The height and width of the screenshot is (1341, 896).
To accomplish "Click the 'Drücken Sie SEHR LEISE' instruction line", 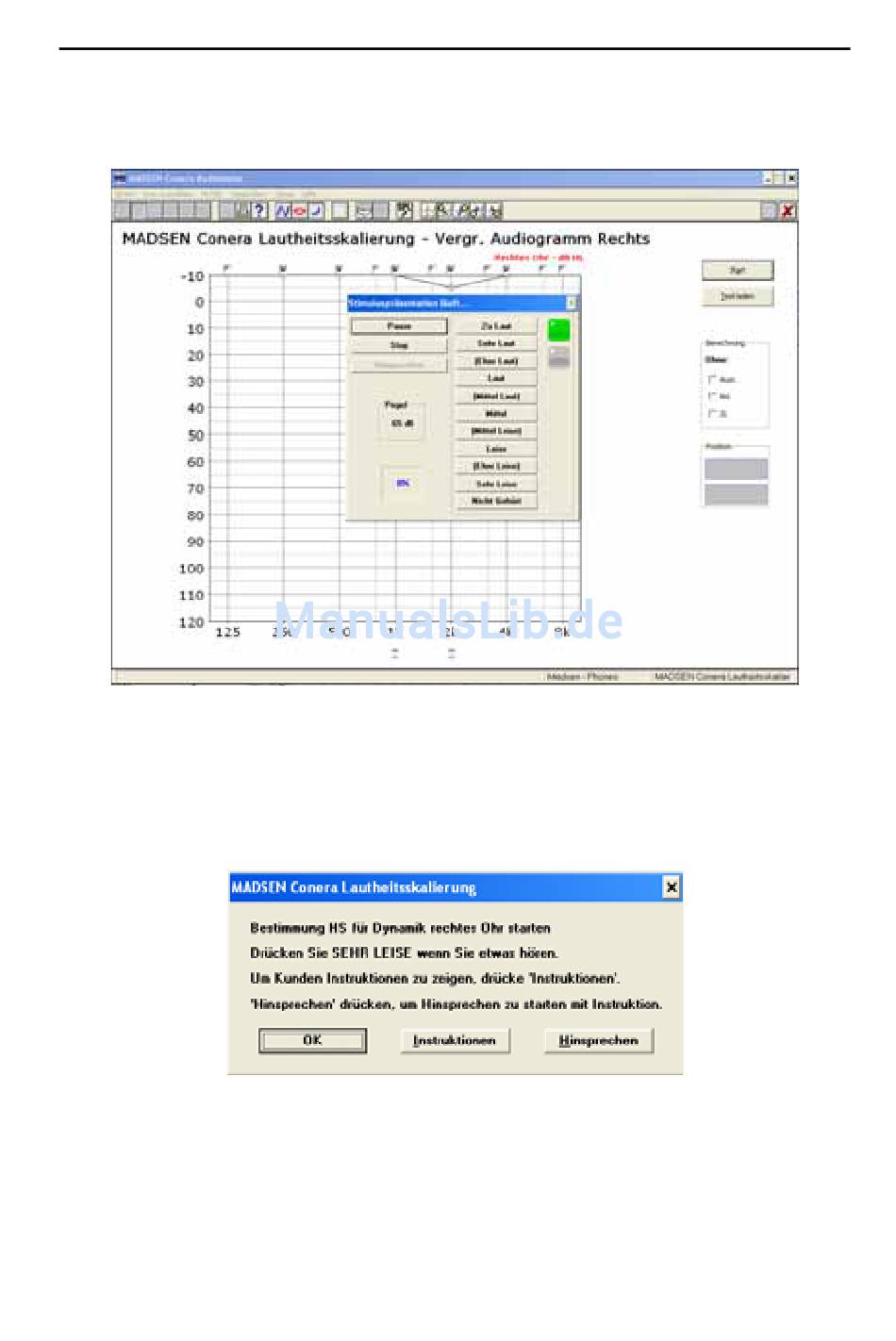I will tap(404, 953).
